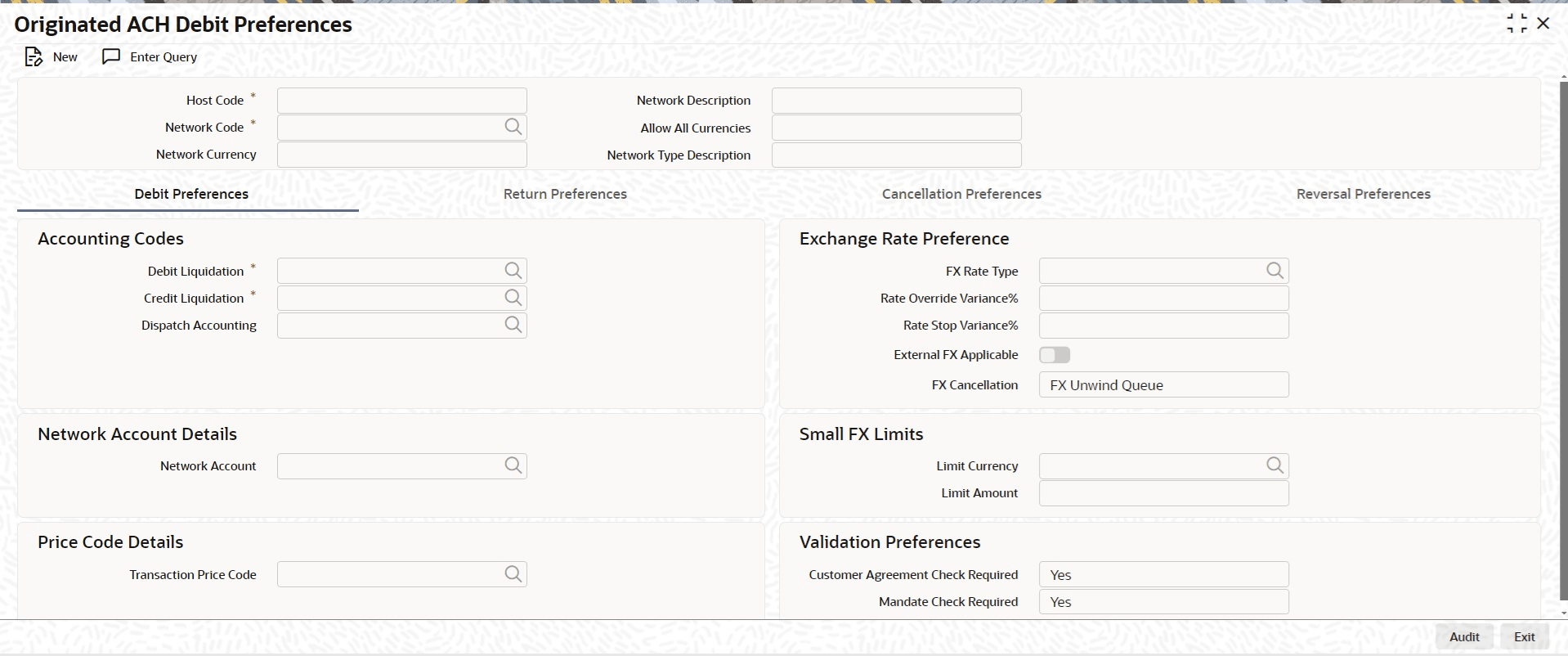Focus the Rate Override Variance% field
This screenshot has height=656, width=1568.
point(1163,298)
